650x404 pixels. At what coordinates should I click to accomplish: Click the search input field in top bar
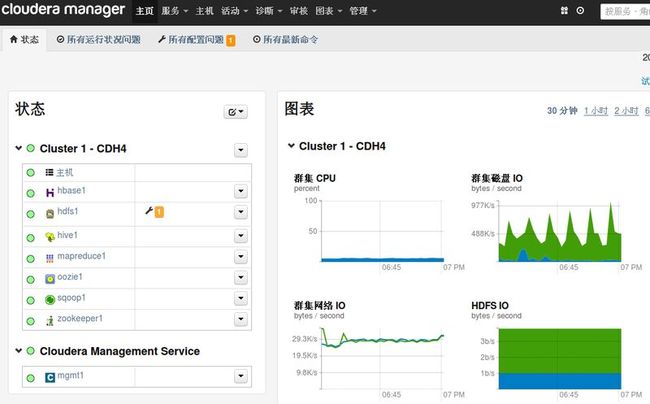coord(625,11)
